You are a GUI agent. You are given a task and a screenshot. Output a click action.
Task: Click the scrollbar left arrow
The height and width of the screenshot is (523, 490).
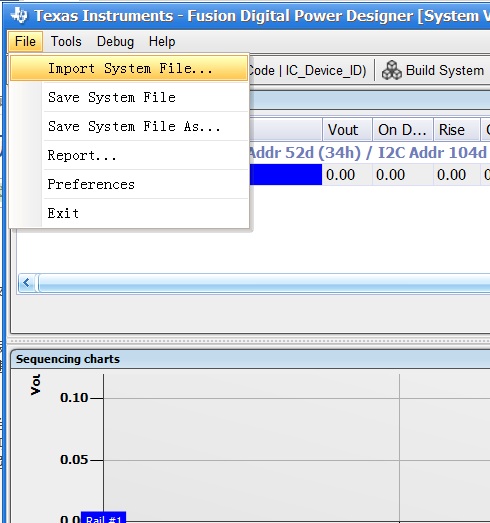[x=27, y=283]
